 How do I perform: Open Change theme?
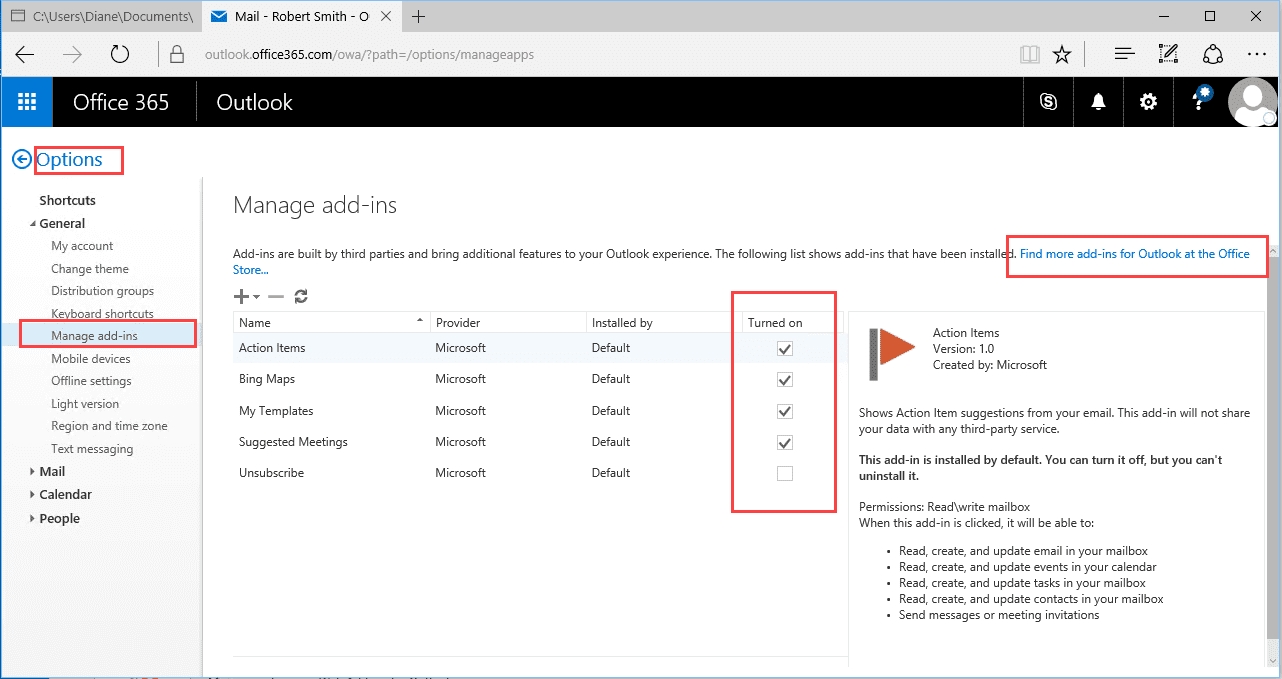pyautogui.click(x=90, y=269)
